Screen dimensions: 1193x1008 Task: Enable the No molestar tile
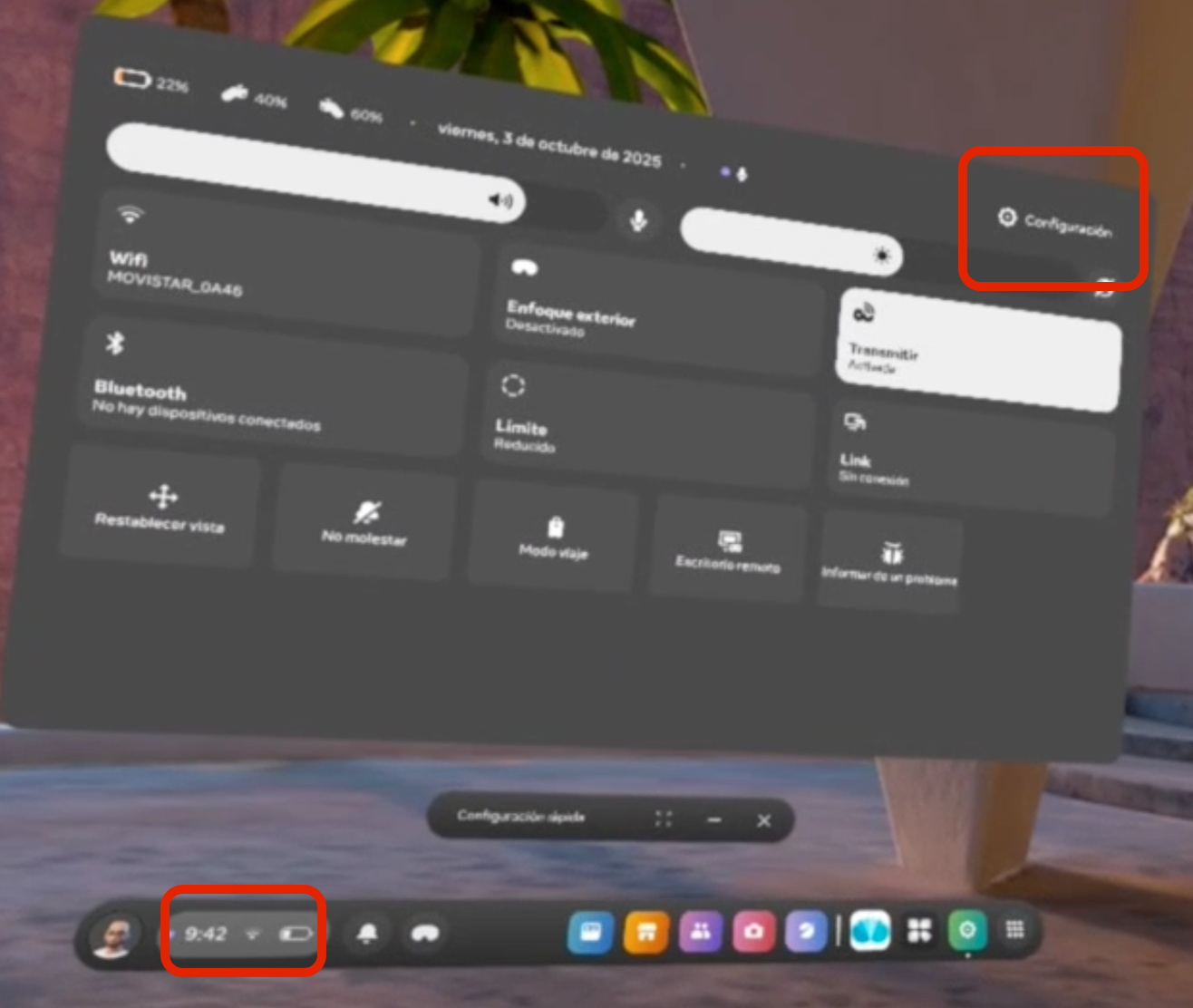364,520
